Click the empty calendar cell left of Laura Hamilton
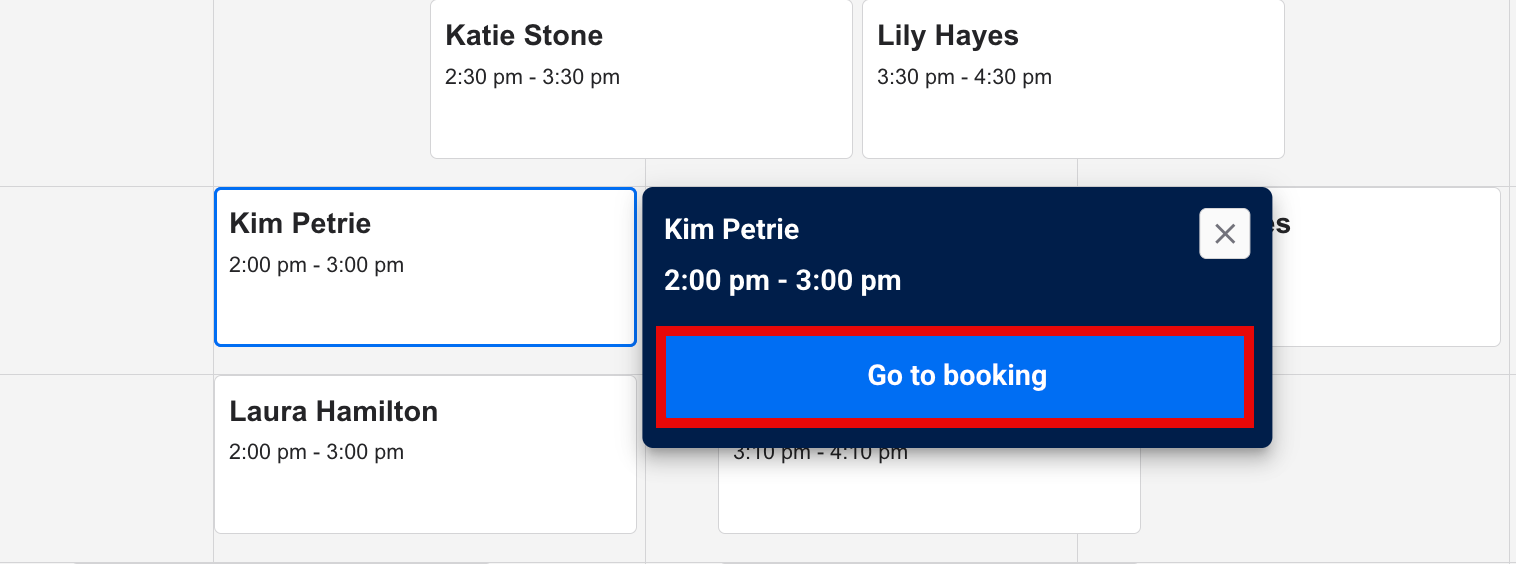This screenshot has width=1516, height=564. tap(106, 466)
